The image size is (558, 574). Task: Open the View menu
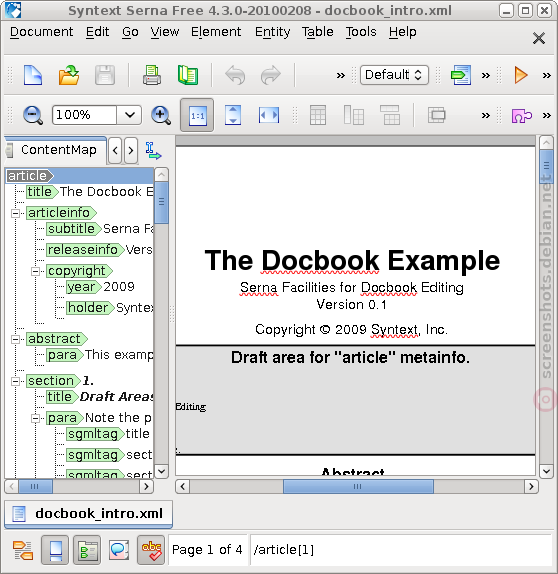pyautogui.click(x=165, y=32)
